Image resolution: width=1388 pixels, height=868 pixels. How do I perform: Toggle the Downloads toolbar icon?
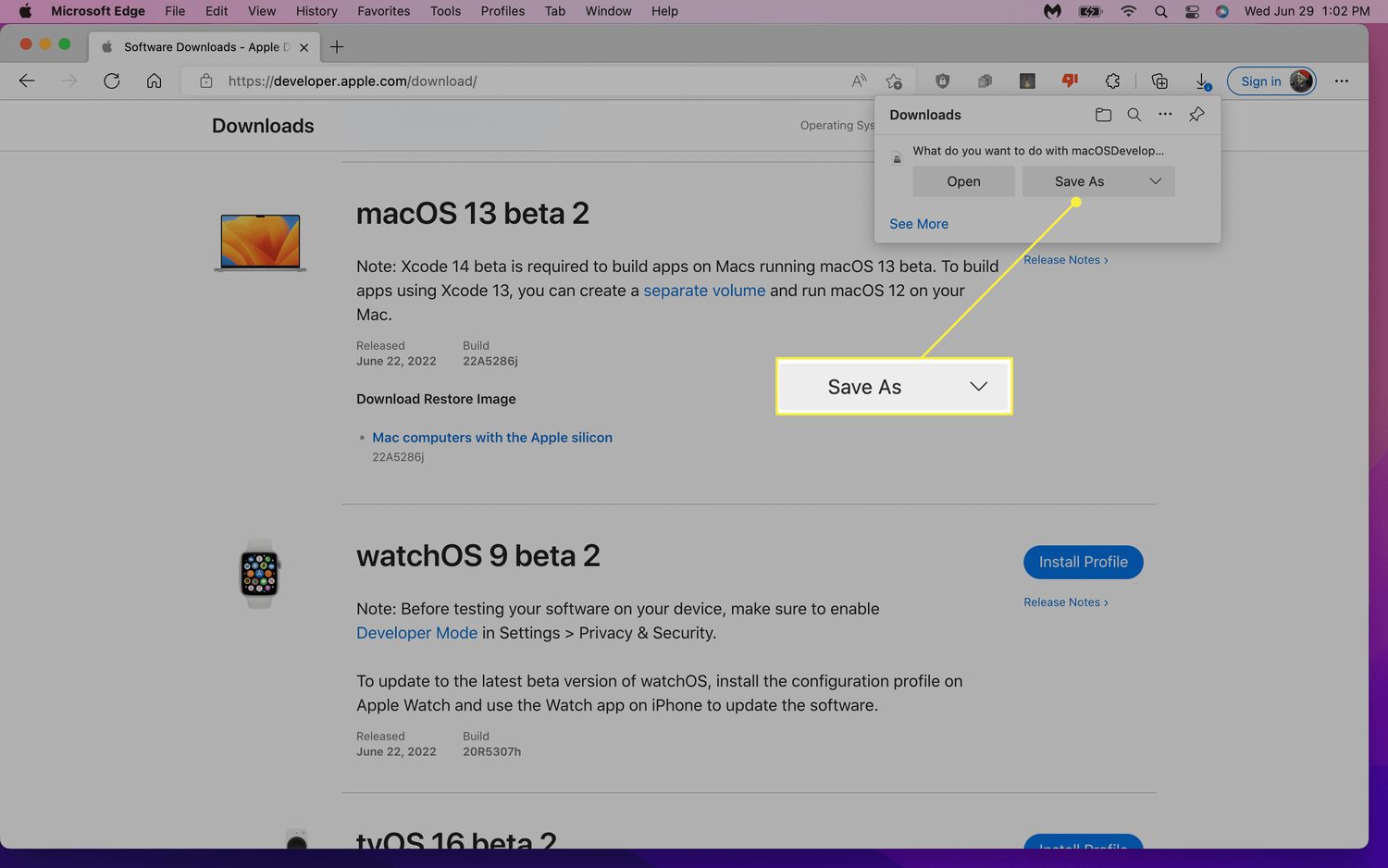(x=1202, y=81)
